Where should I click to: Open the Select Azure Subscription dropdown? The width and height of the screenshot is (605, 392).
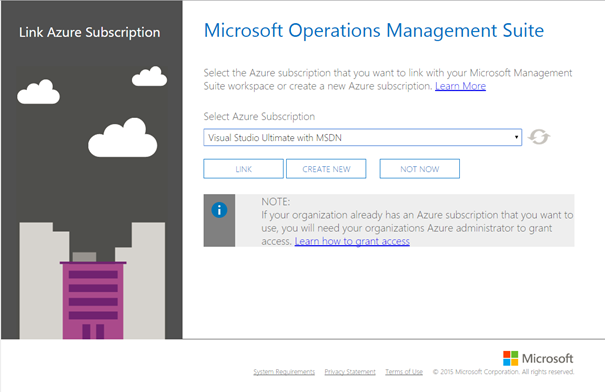[363, 137]
